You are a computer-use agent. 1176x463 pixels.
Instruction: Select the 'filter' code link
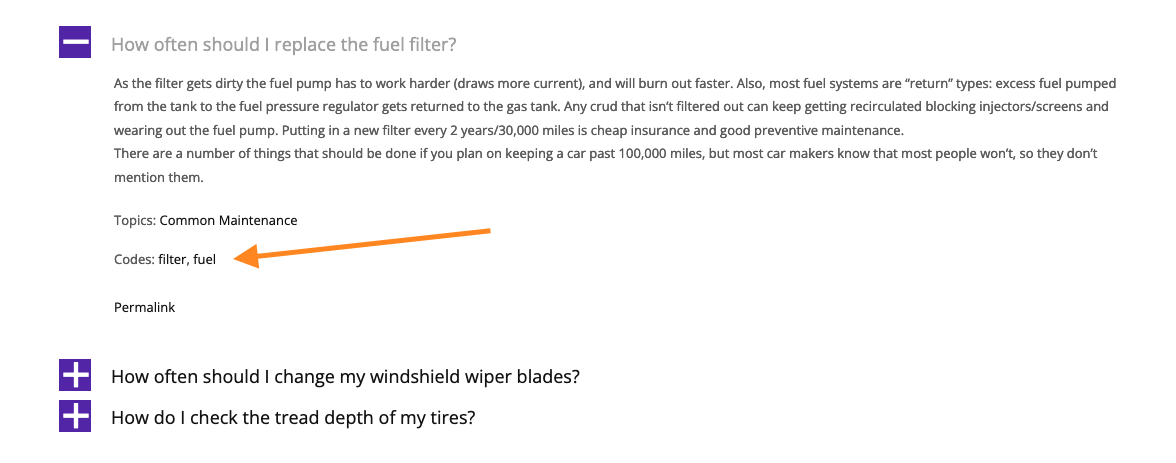point(172,260)
